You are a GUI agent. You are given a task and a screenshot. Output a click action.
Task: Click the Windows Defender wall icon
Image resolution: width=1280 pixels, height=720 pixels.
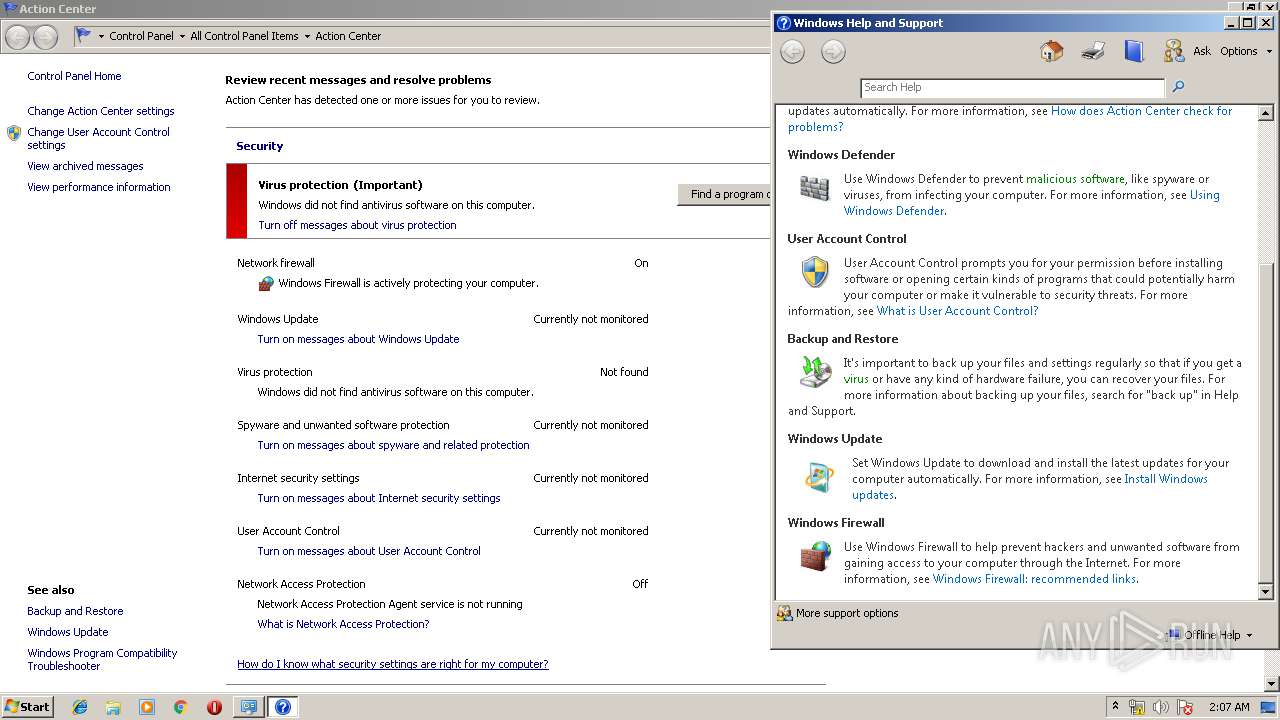(815, 188)
